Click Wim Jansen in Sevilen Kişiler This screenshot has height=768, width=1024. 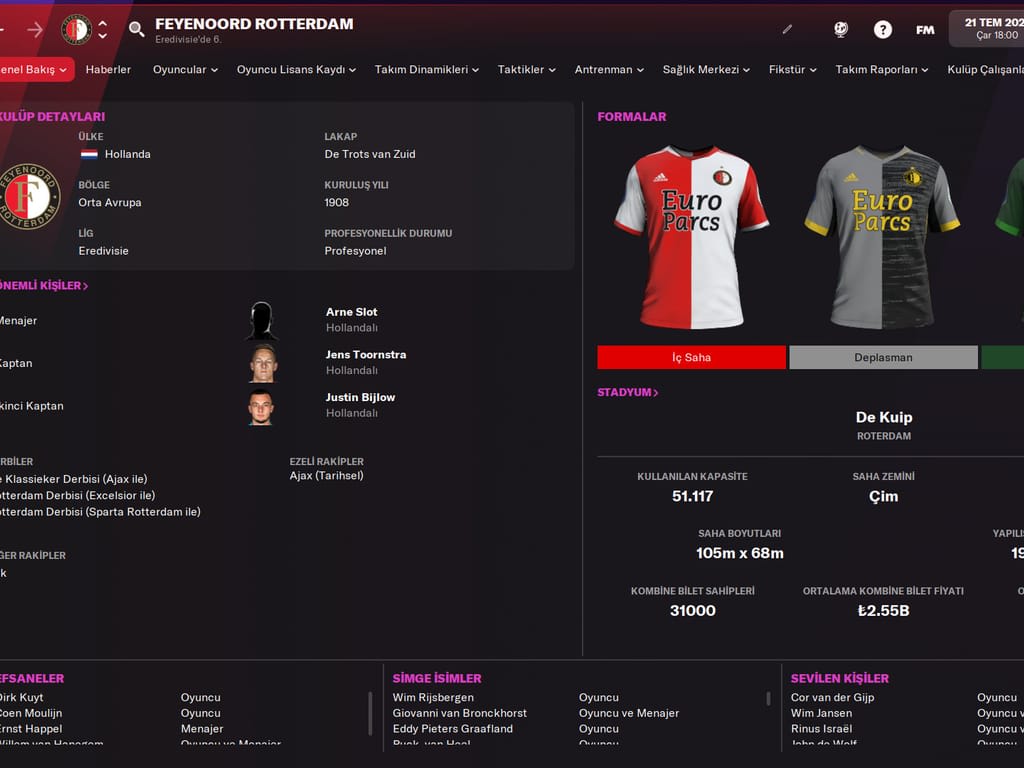pos(822,713)
